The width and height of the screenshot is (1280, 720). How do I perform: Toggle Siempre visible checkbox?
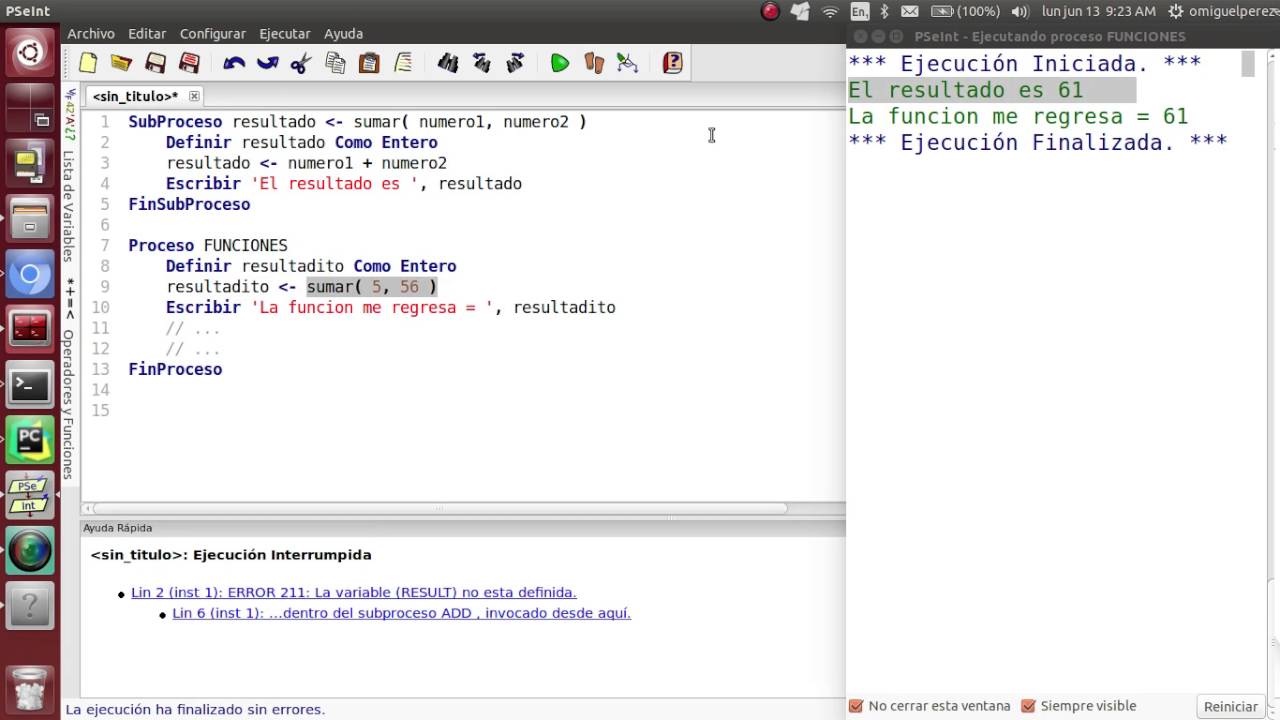coord(1028,706)
